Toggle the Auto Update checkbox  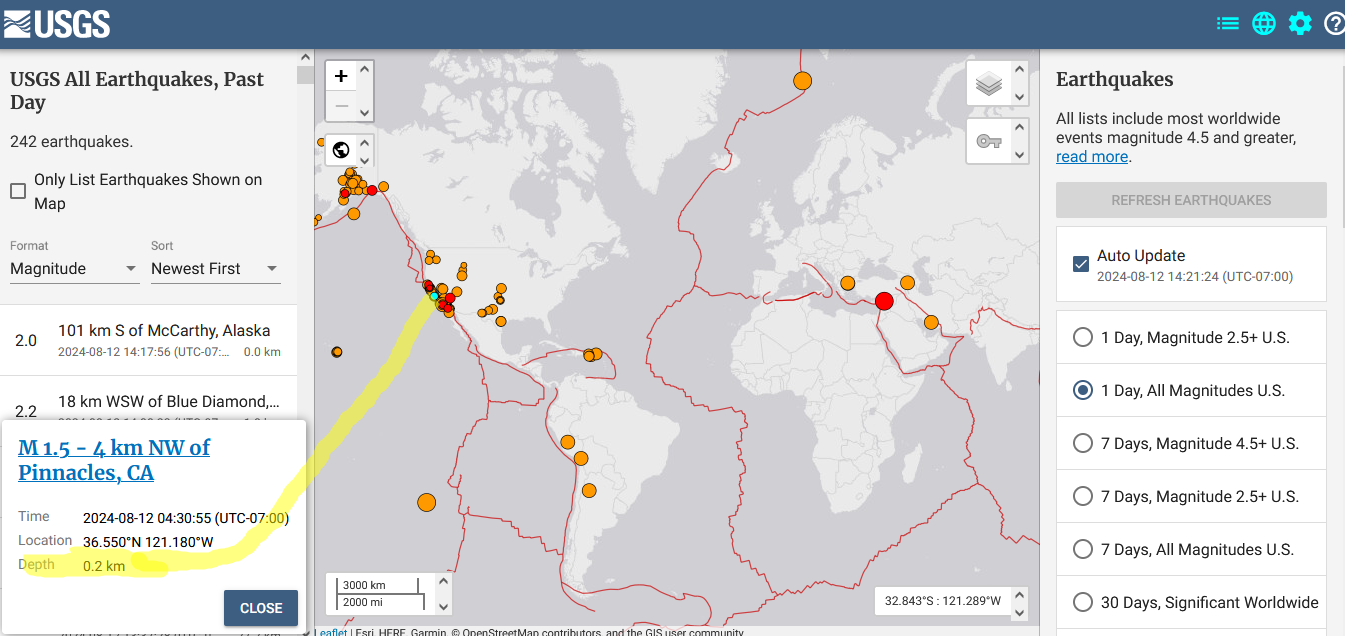(1081, 264)
